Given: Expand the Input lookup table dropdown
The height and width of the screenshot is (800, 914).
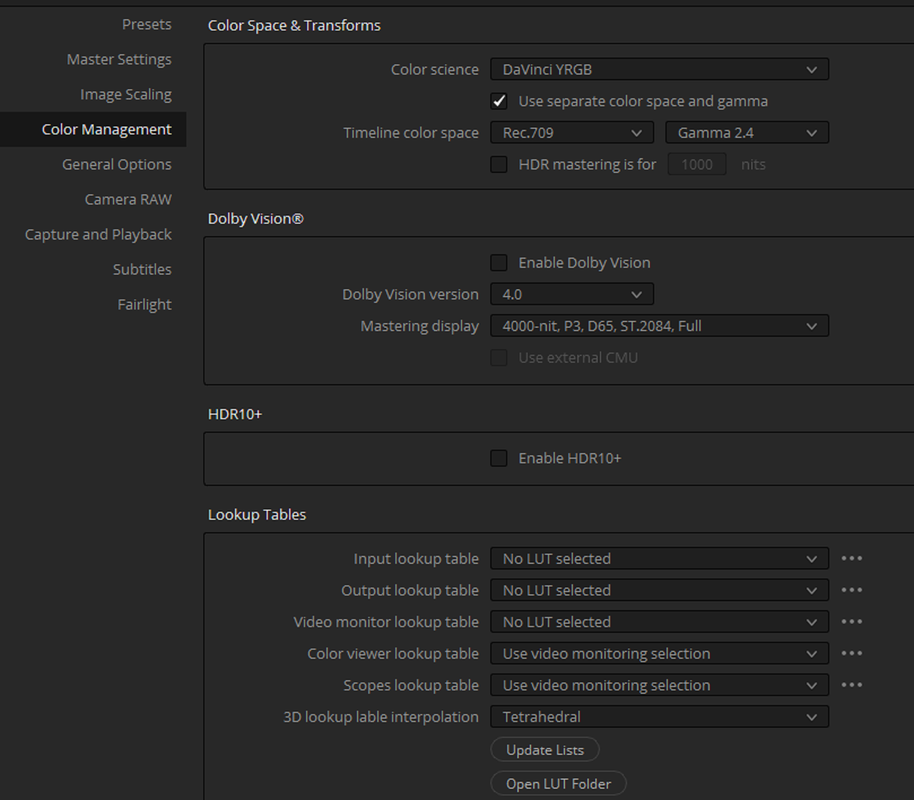Looking at the screenshot, I should pyautogui.click(x=659, y=559).
